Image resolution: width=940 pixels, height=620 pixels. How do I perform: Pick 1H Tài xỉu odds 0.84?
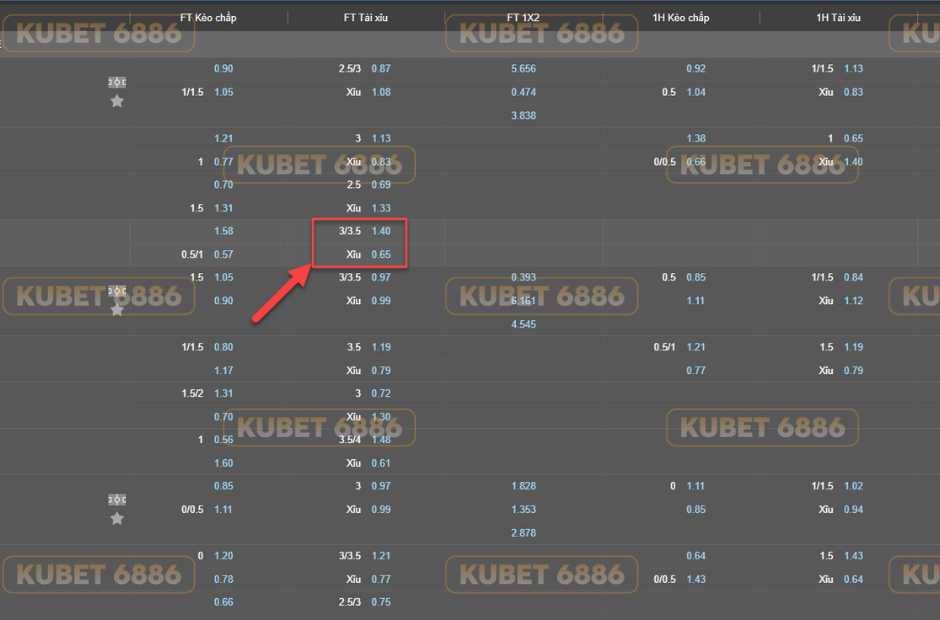coord(853,277)
